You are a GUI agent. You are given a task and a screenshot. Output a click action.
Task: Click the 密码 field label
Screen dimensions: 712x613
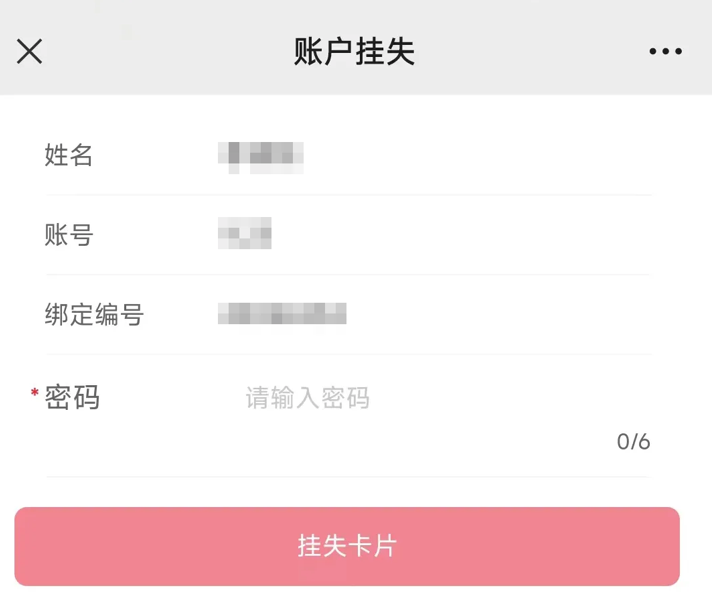pos(73,398)
